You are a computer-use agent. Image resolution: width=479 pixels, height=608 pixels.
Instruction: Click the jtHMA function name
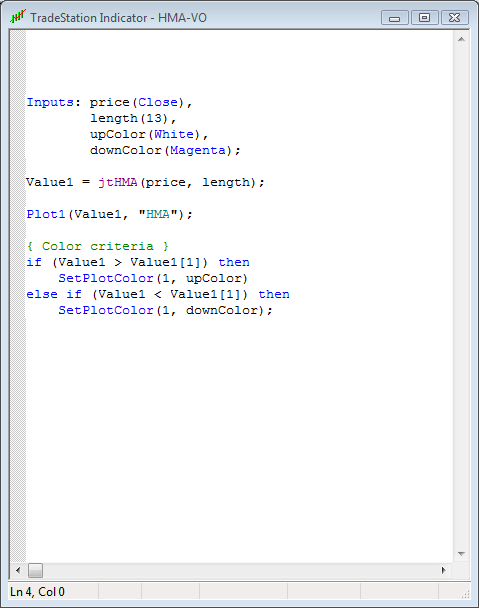coord(118,182)
